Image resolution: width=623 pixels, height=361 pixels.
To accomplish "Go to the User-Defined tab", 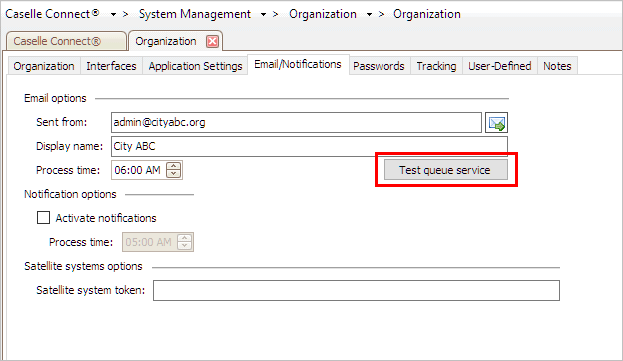I will [x=499, y=66].
